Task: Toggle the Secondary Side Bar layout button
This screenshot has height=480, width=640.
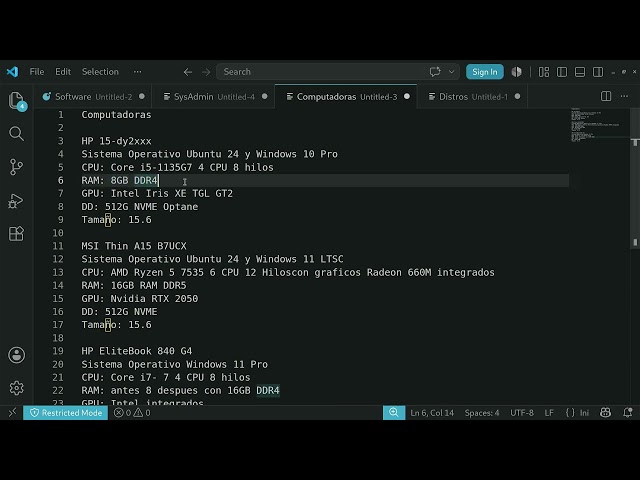Action: pos(598,72)
